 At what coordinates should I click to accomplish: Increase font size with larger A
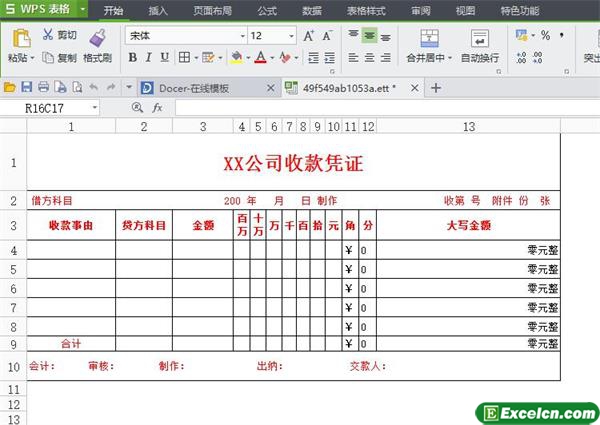(309, 36)
